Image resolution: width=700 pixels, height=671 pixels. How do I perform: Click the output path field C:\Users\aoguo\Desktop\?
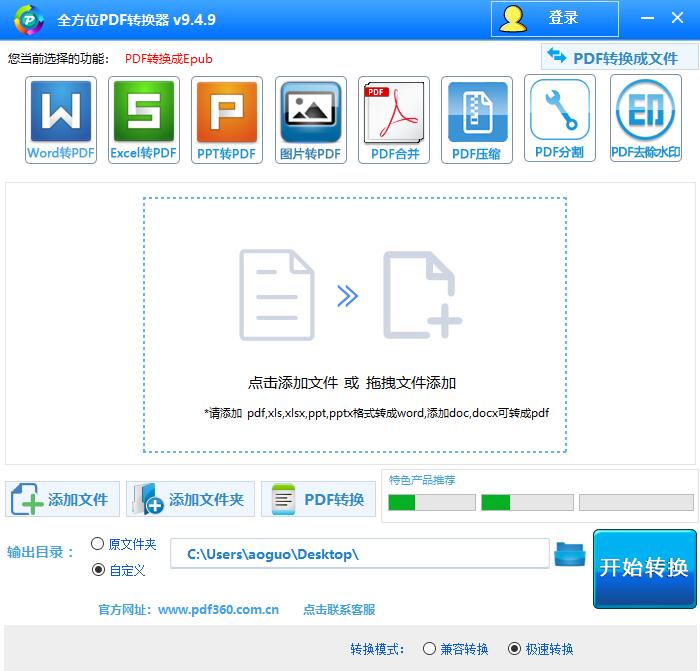360,554
